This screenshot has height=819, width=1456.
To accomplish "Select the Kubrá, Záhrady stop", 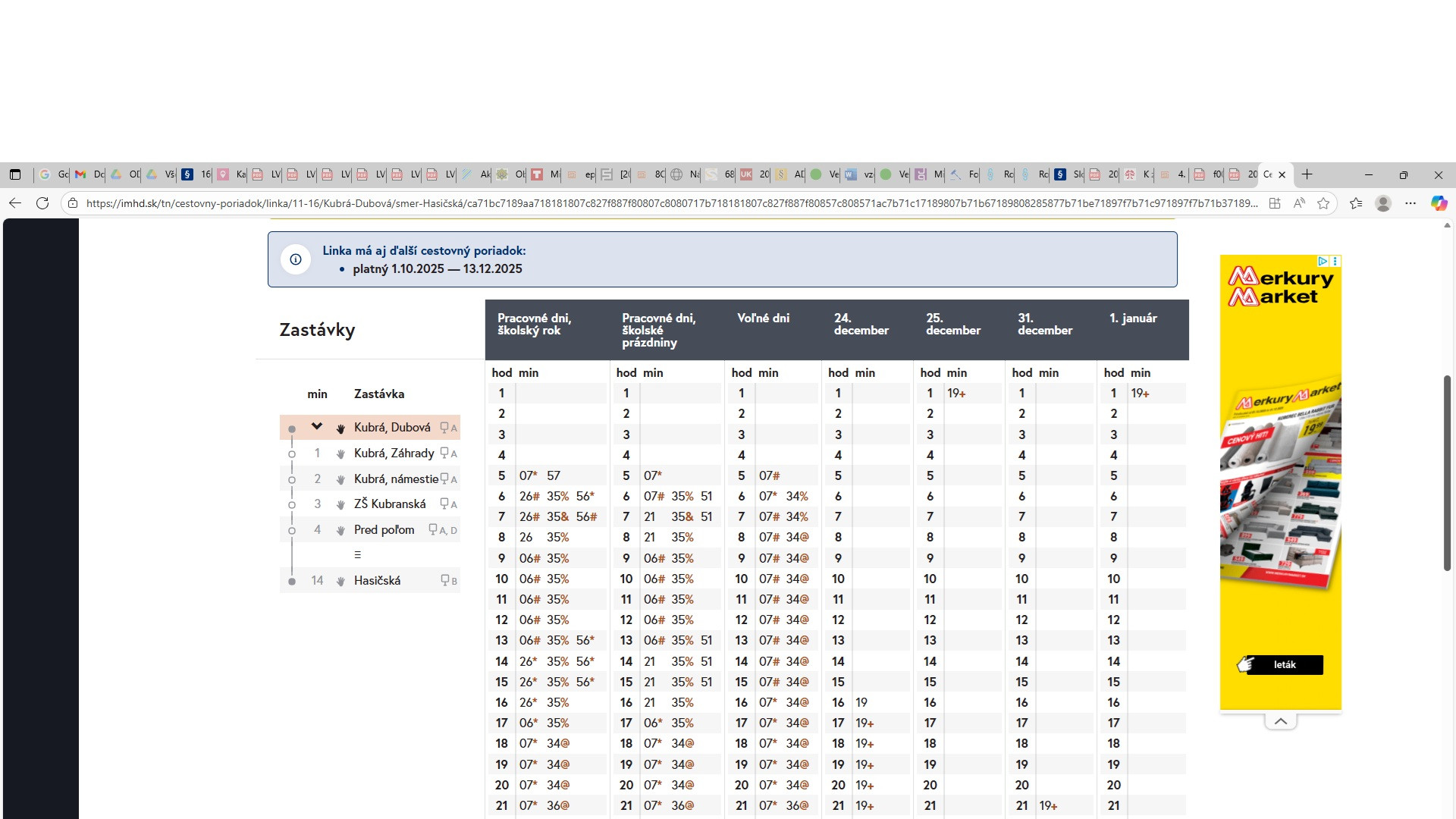I will pyautogui.click(x=394, y=453).
